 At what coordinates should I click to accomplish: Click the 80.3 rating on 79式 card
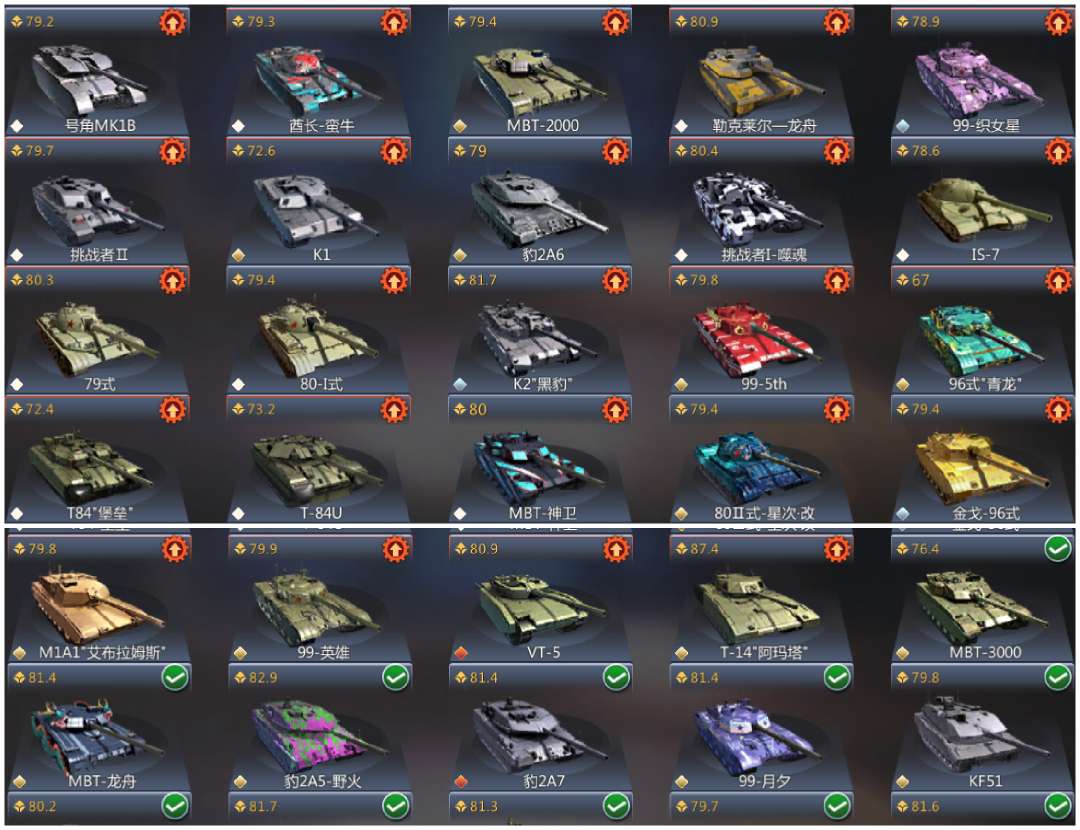[x=40, y=280]
